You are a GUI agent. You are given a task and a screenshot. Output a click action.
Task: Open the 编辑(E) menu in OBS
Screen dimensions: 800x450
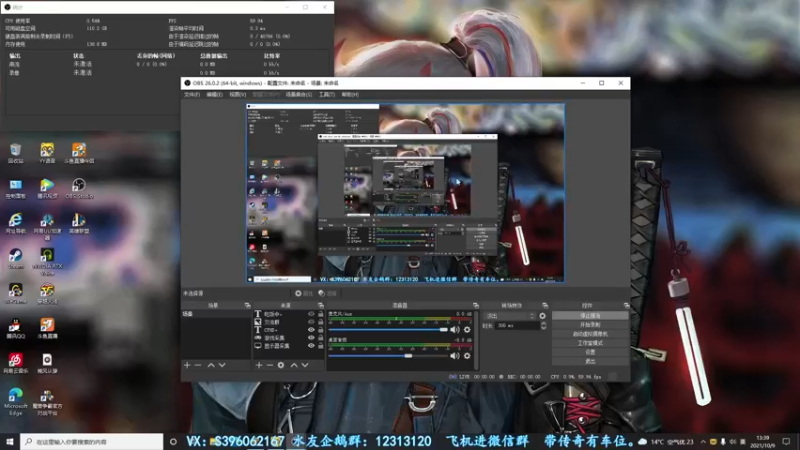214,94
